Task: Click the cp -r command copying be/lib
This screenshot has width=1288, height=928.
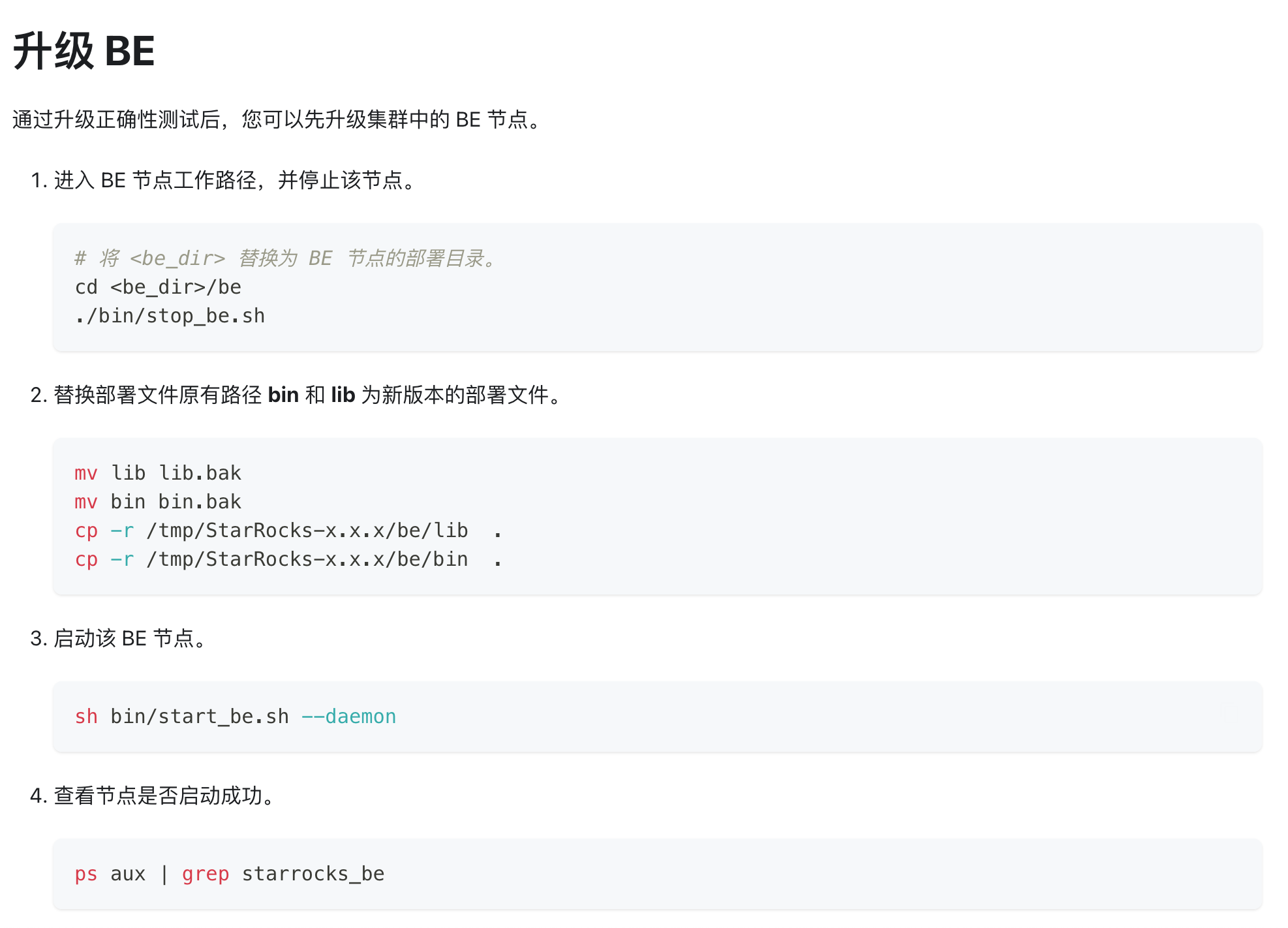Action: (287, 531)
